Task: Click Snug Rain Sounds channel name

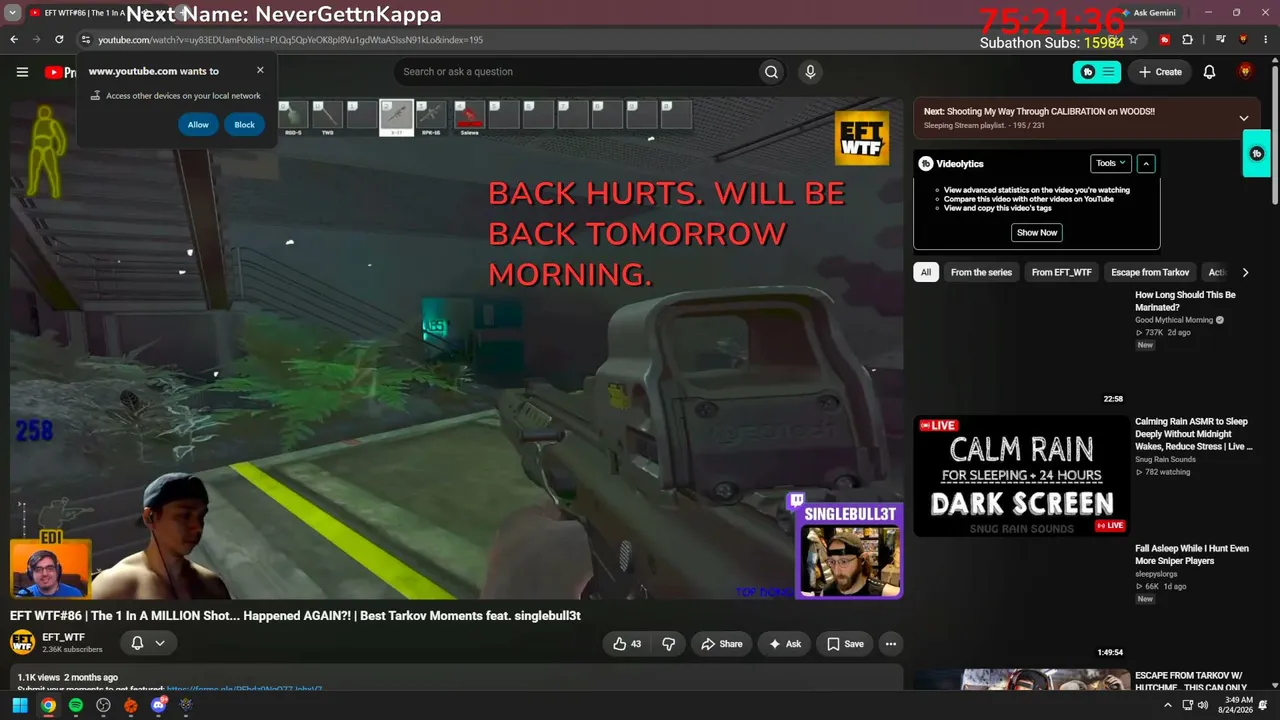Action: tap(1165, 460)
